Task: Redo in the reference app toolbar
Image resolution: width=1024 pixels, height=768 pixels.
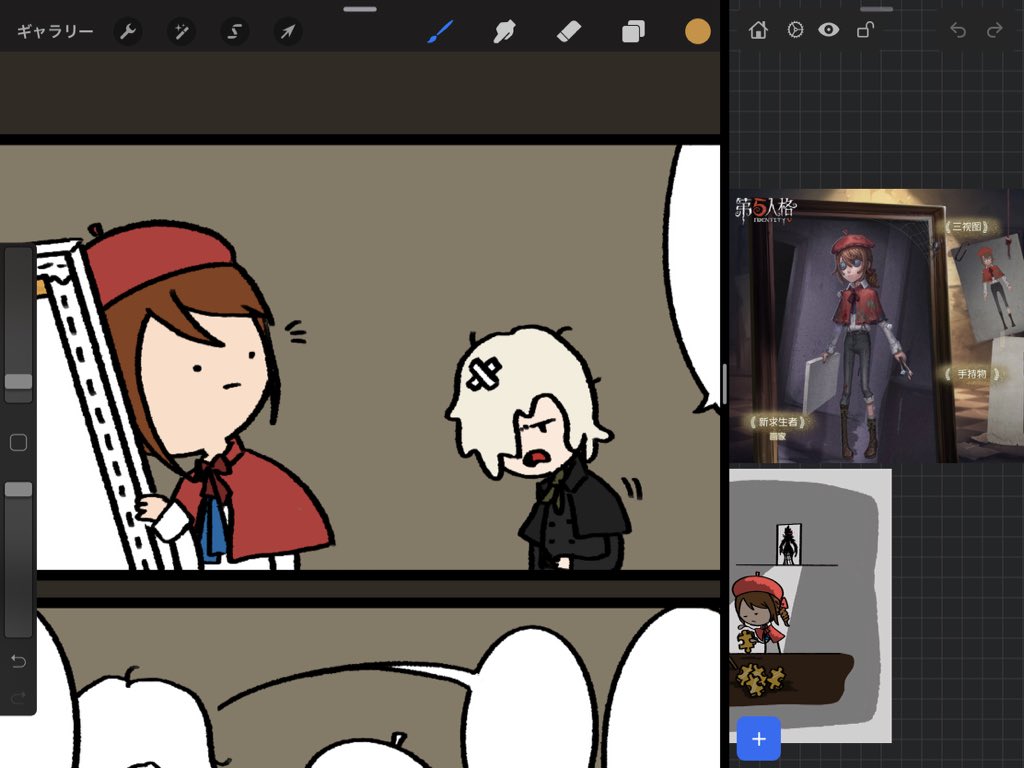Action: pyautogui.click(x=995, y=30)
